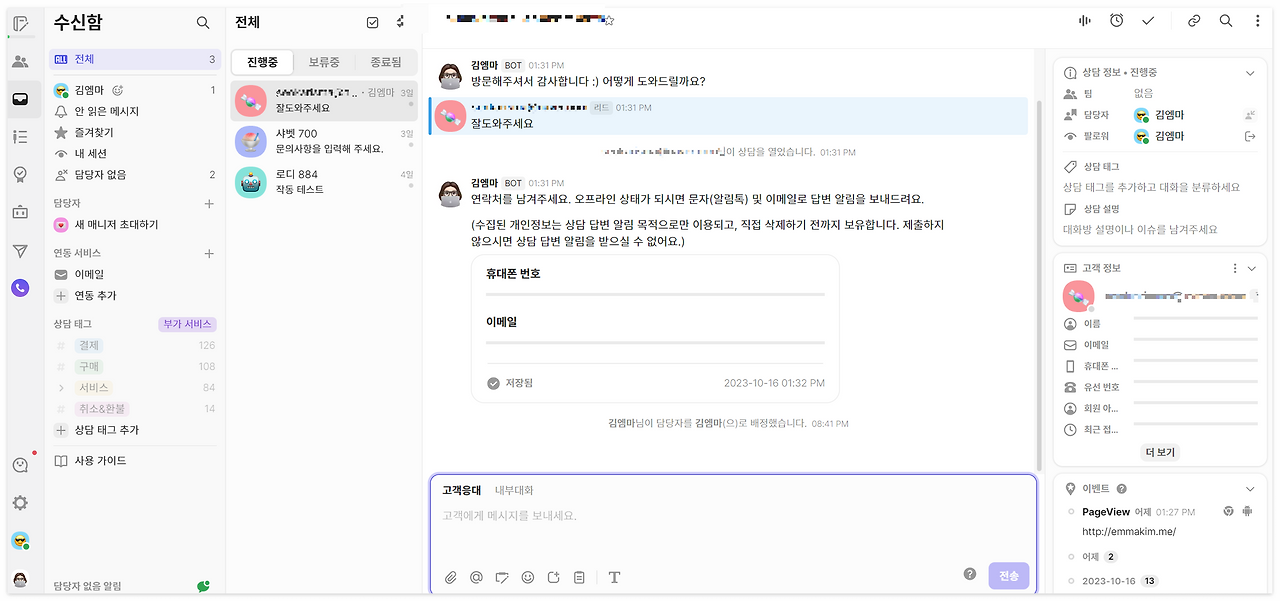Image resolution: width=1280 pixels, height=601 pixels.
Task: Enable bulk selection with the checkbox icon above chat list
Action: 372,22
